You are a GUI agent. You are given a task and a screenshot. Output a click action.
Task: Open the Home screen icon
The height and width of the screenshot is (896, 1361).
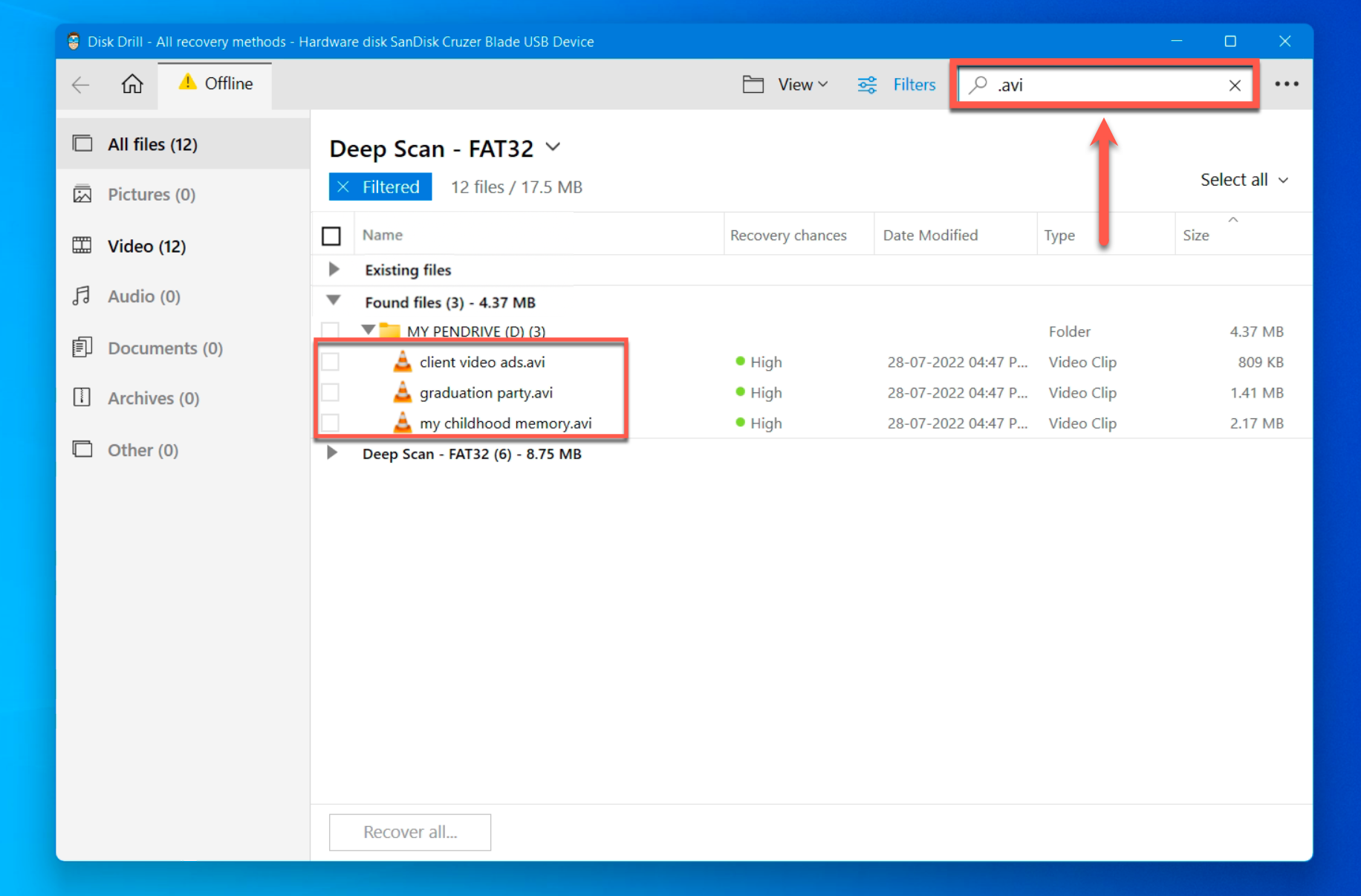click(x=132, y=84)
